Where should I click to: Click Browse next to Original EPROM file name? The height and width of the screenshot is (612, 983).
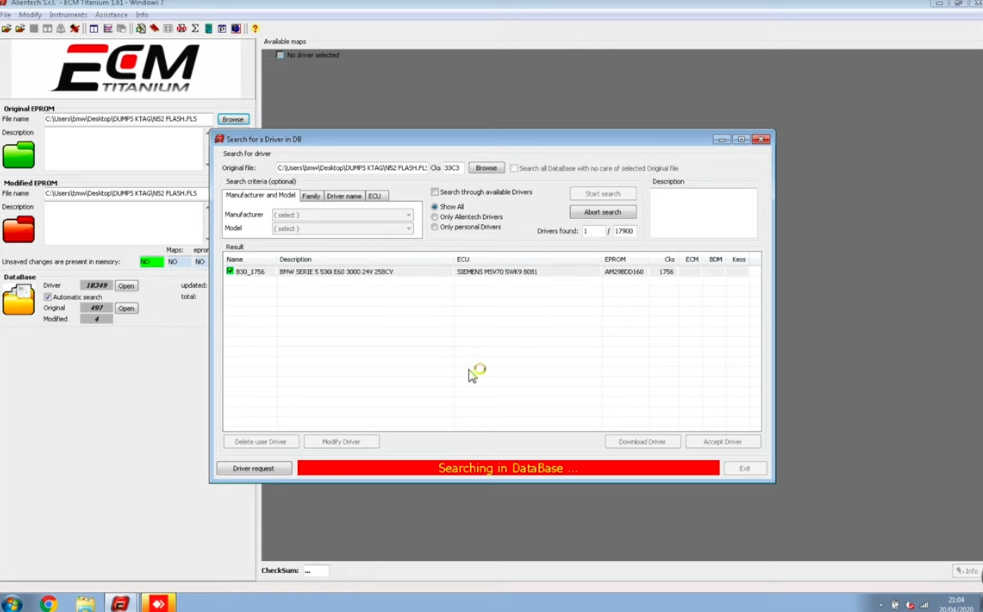(233, 119)
